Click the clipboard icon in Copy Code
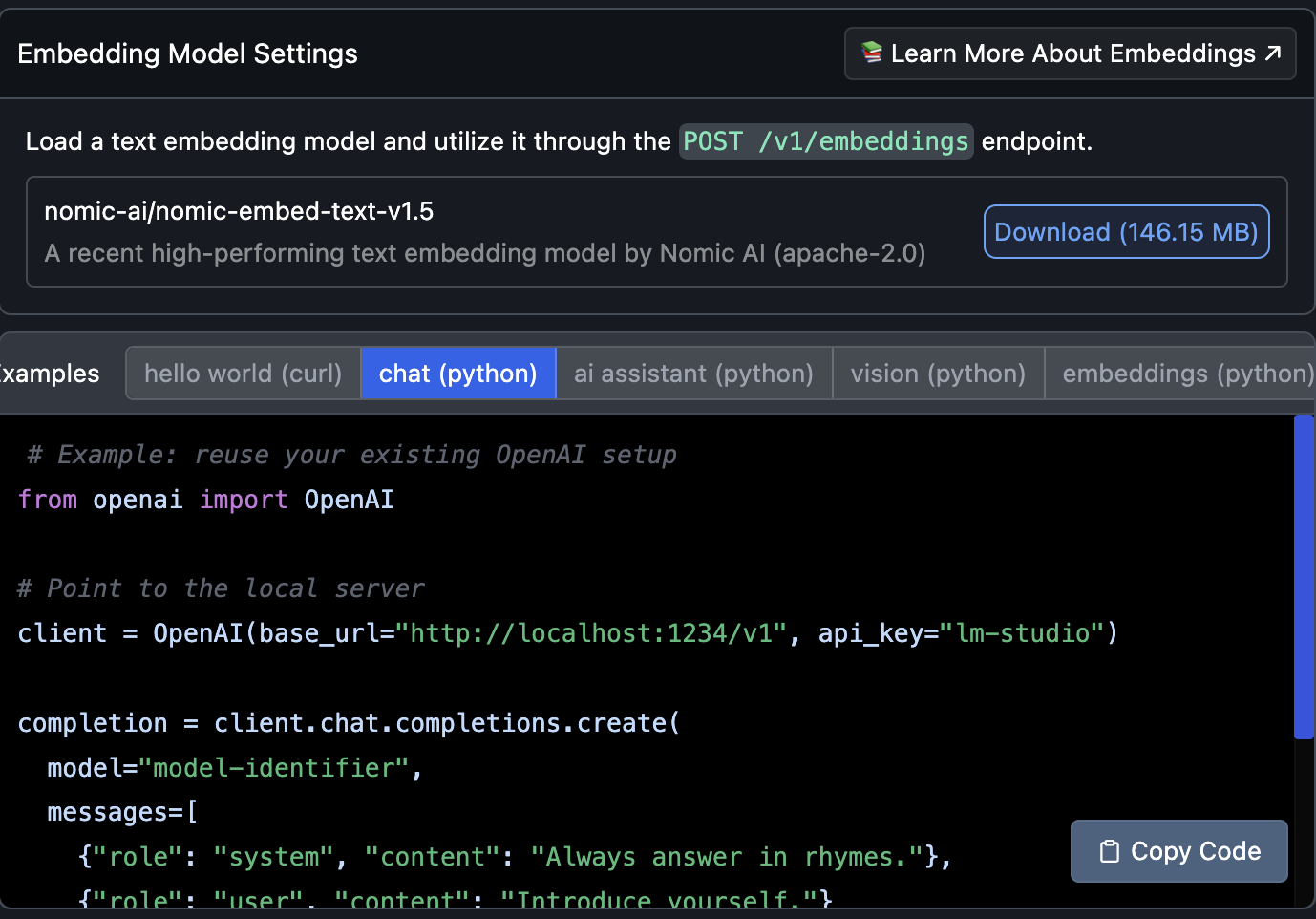Screen dimensions: 1316x919 click(1110, 851)
